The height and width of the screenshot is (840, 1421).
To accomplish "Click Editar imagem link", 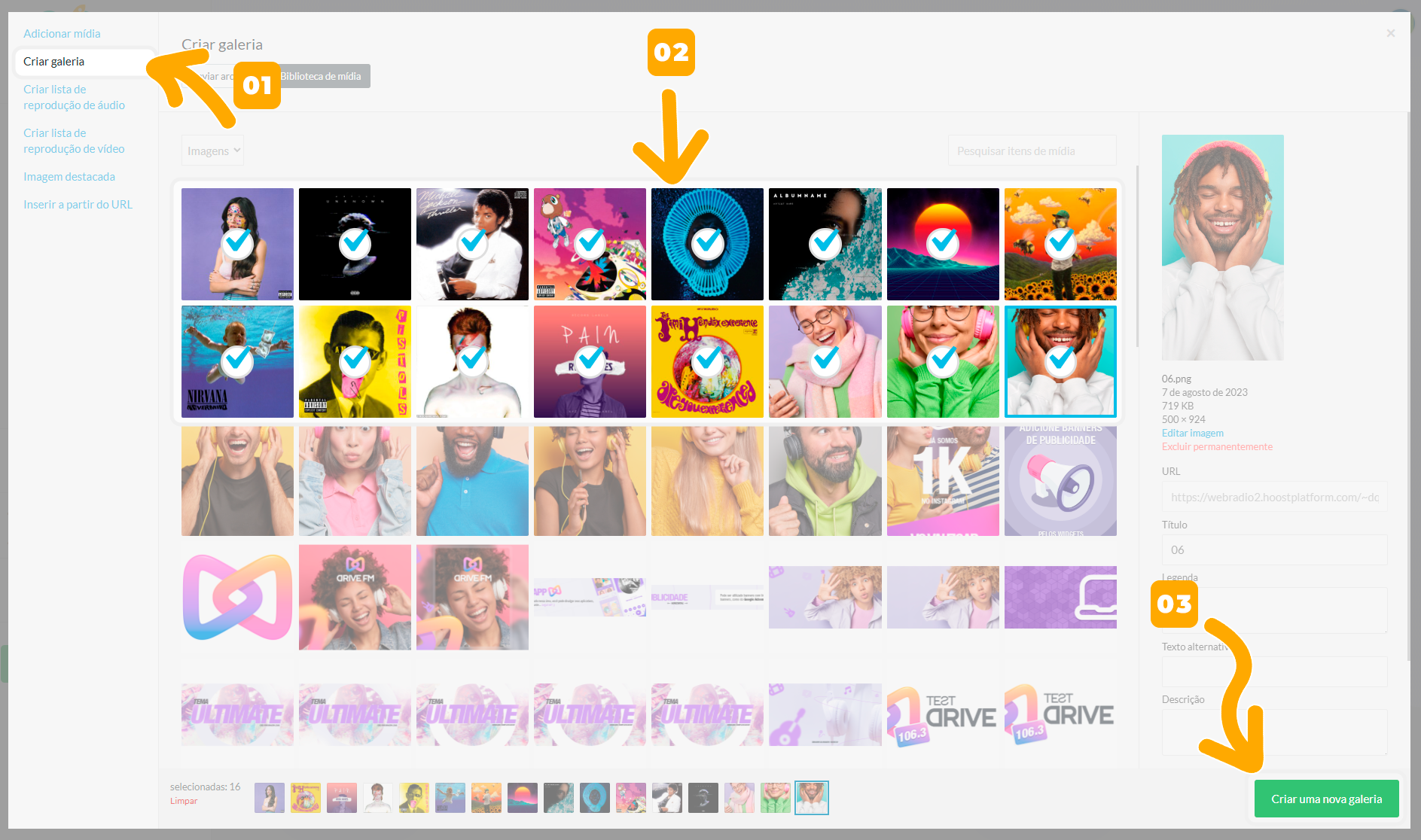I will pos(1192,433).
